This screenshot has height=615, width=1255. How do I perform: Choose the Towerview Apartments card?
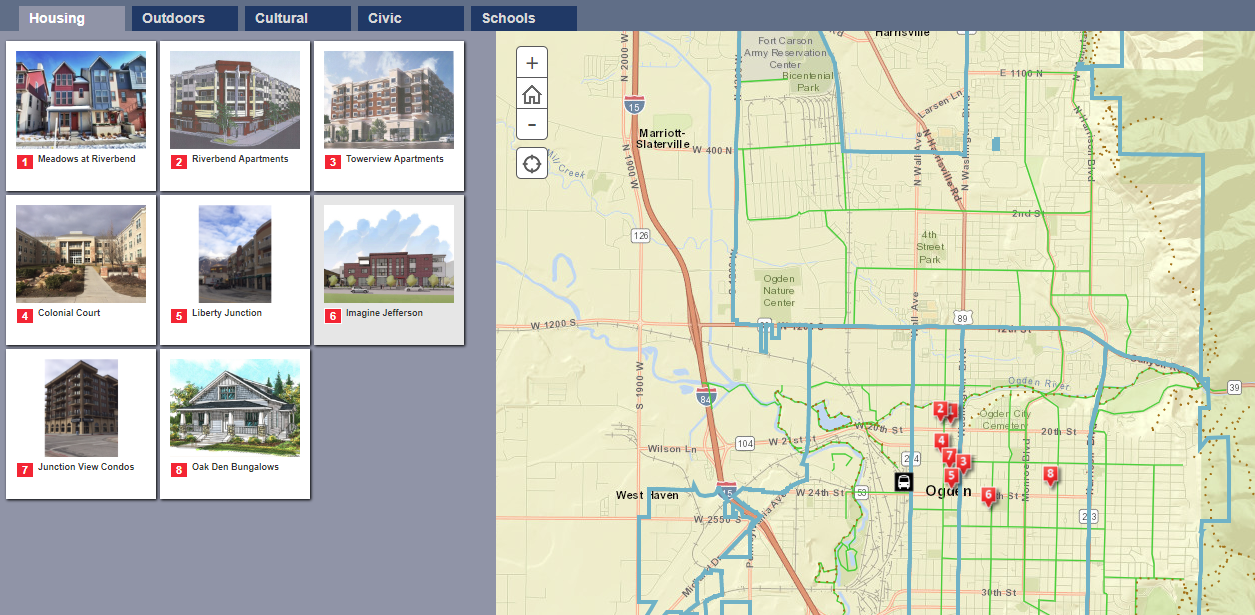[x=389, y=116]
